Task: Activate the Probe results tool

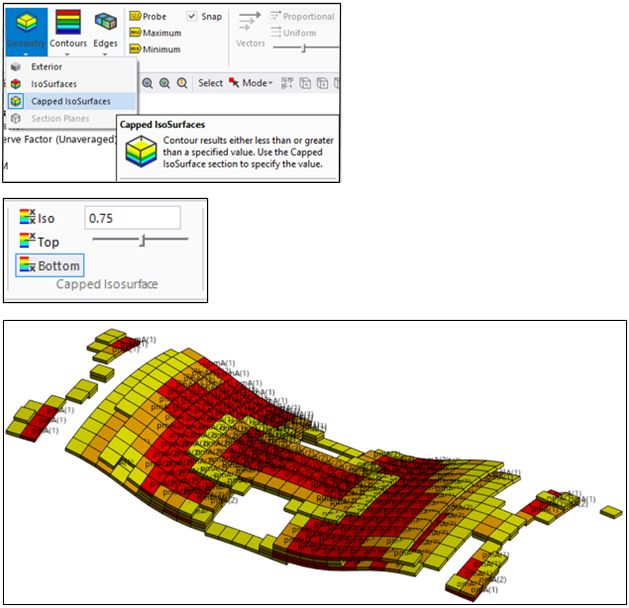Action: (x=148, y=16)
